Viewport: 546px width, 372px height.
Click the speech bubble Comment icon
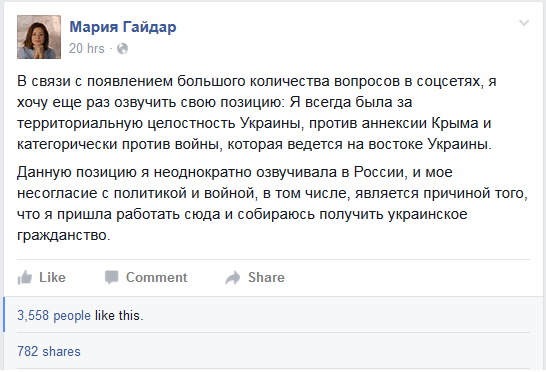coord(112,278)
